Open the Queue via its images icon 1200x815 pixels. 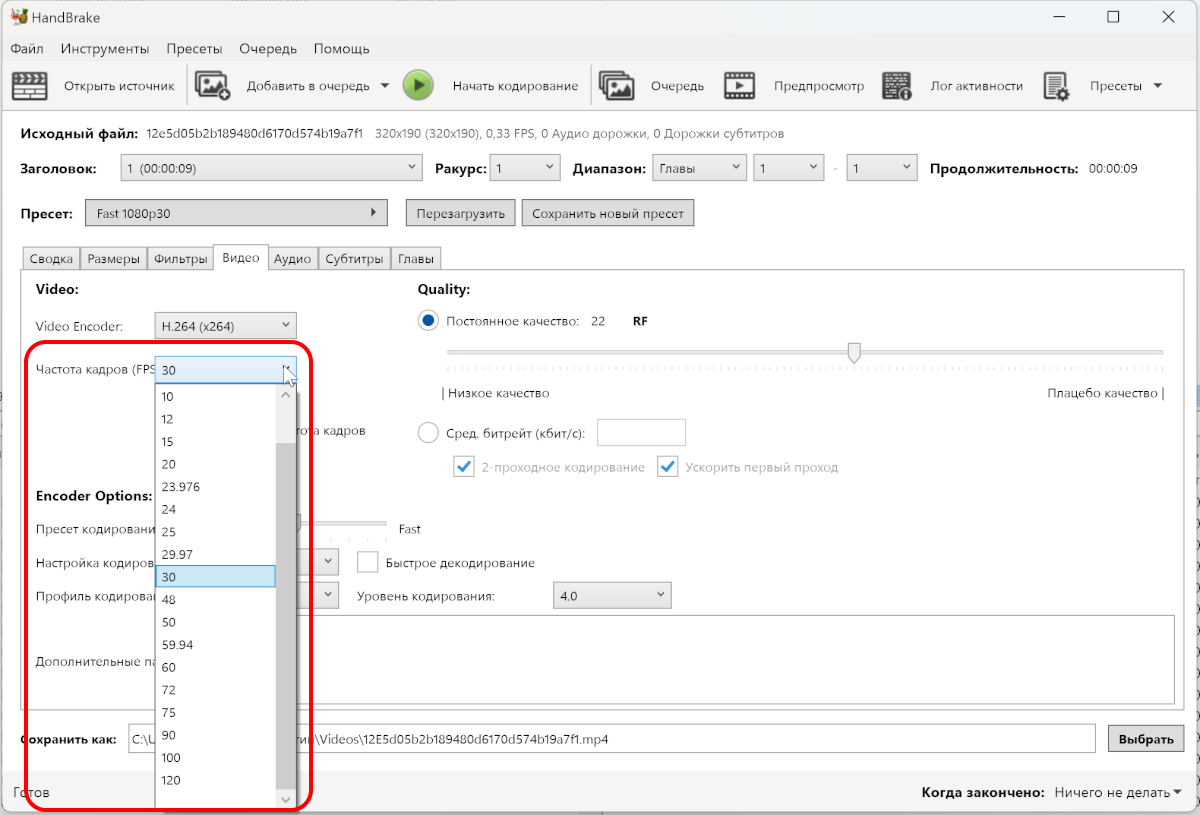tap(617, 86)
